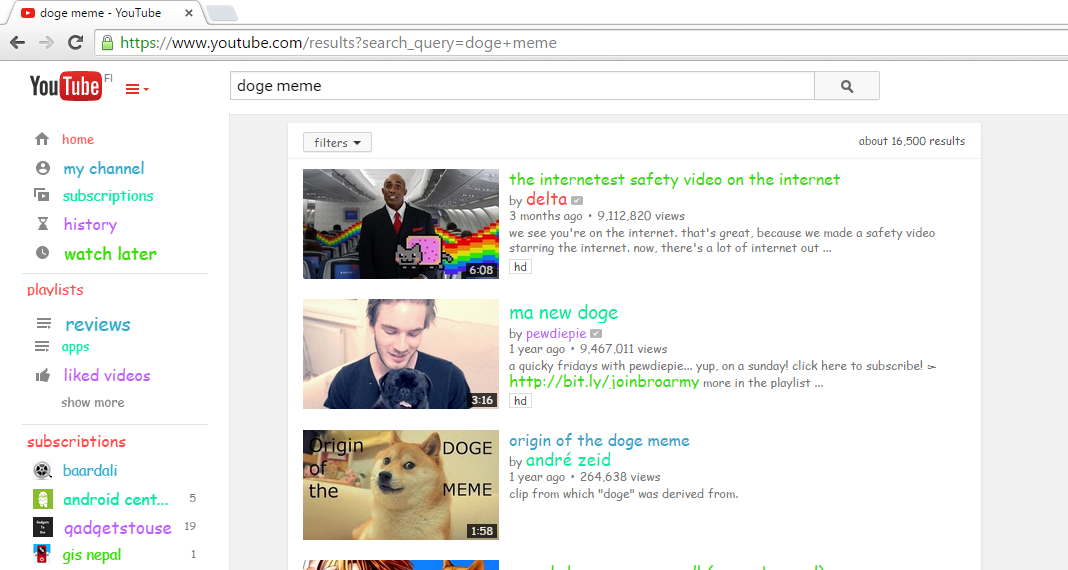Click the green padlock security icon
Viewport: 1068px width, 570px height.
click(x=107, y=43)
